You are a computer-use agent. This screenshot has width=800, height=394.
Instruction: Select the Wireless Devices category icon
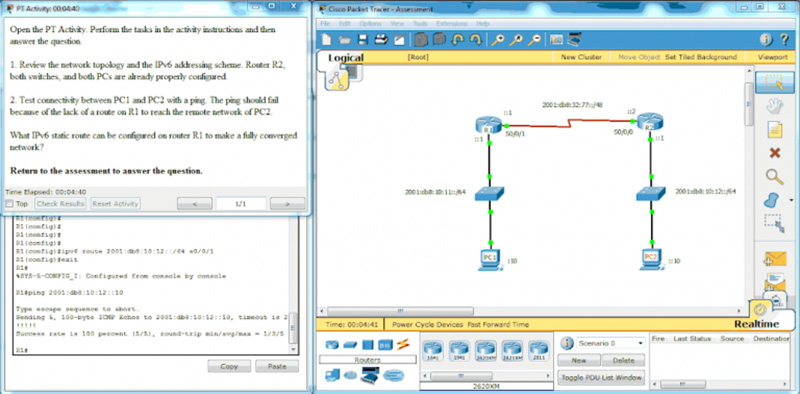[x=385, y=345]
